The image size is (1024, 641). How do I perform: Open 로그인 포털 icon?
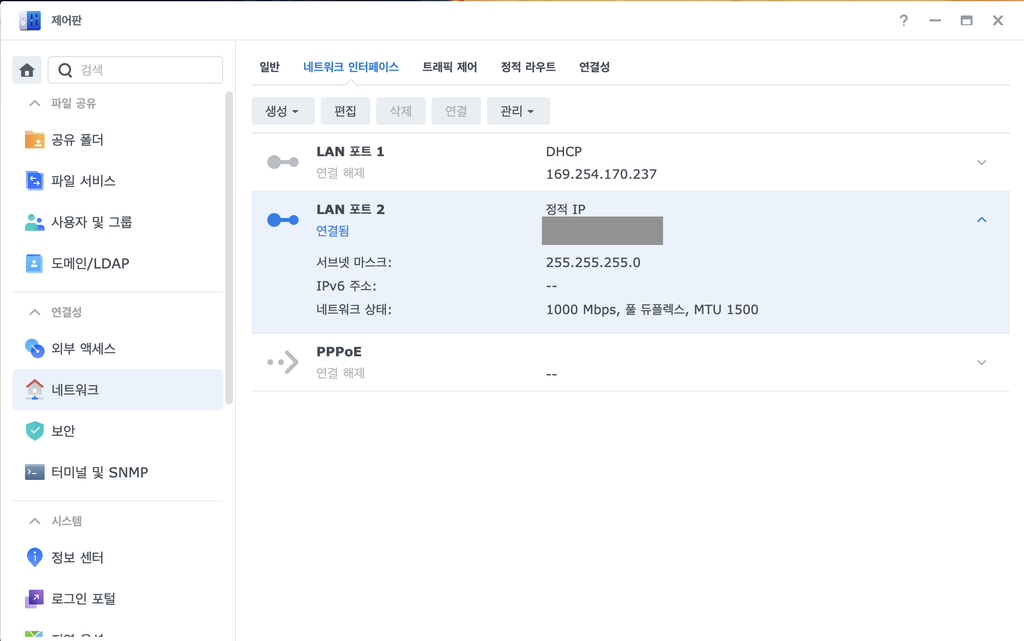click(x=34, y=599)
